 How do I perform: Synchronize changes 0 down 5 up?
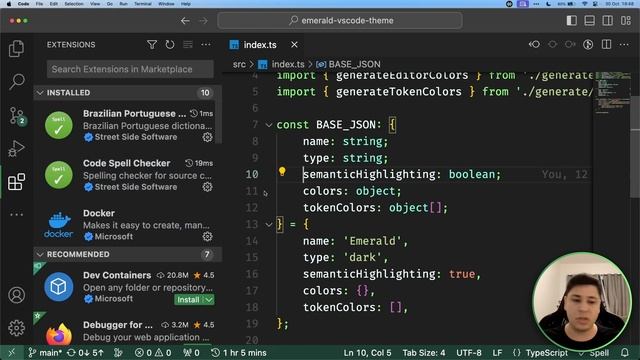point(86,353)
